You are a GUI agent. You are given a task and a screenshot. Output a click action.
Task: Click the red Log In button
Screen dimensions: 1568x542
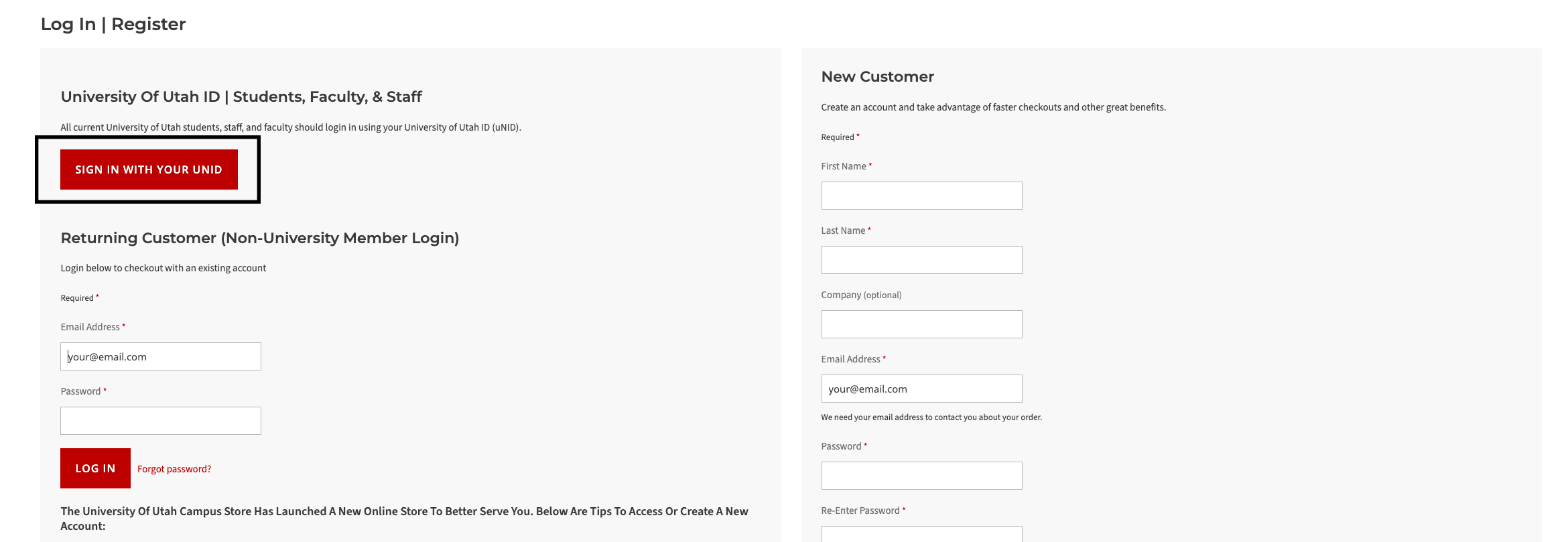pyautogui.click(x=95, y=468)
